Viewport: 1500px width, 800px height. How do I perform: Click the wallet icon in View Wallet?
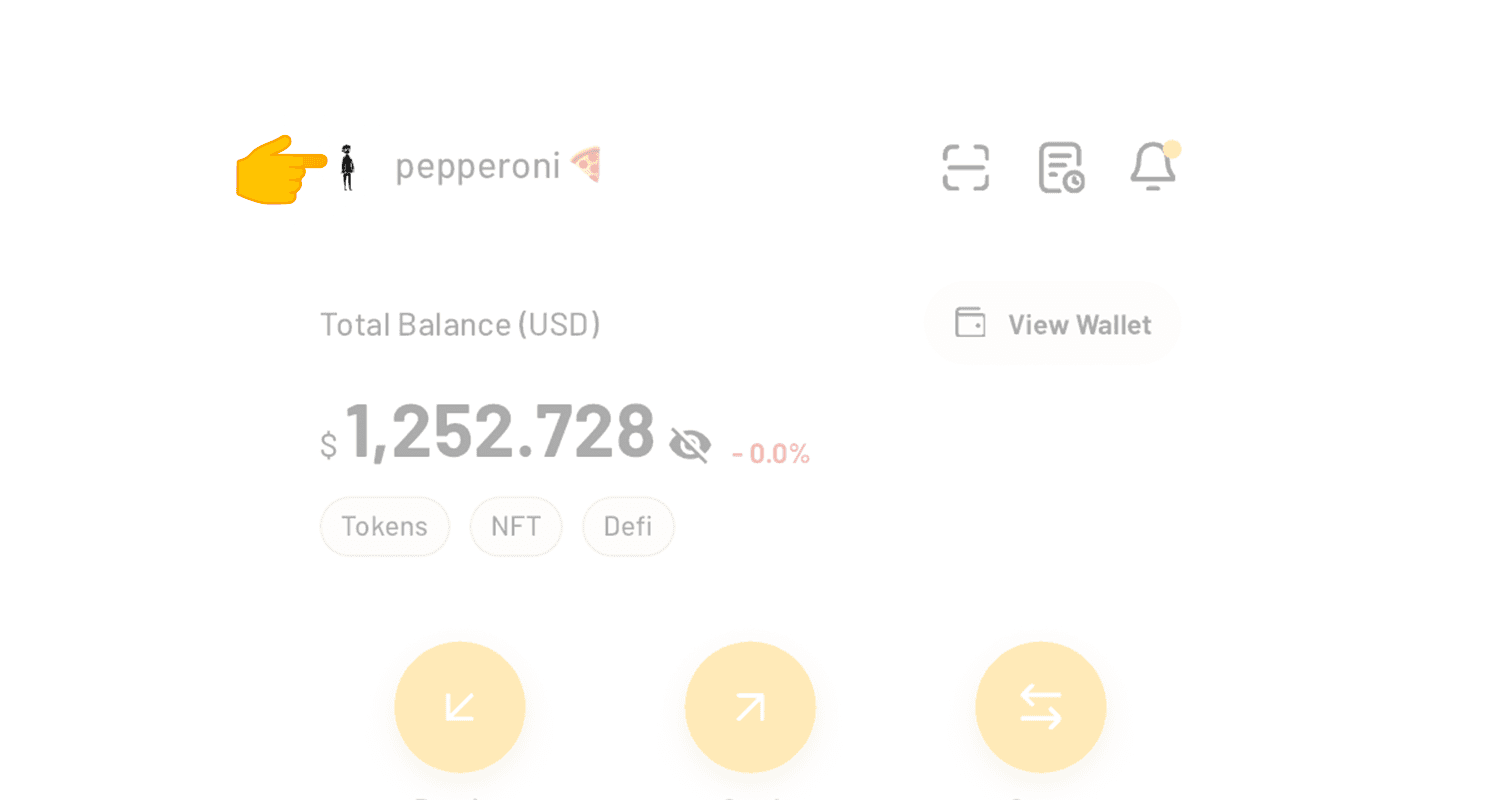tap(970, 323)
